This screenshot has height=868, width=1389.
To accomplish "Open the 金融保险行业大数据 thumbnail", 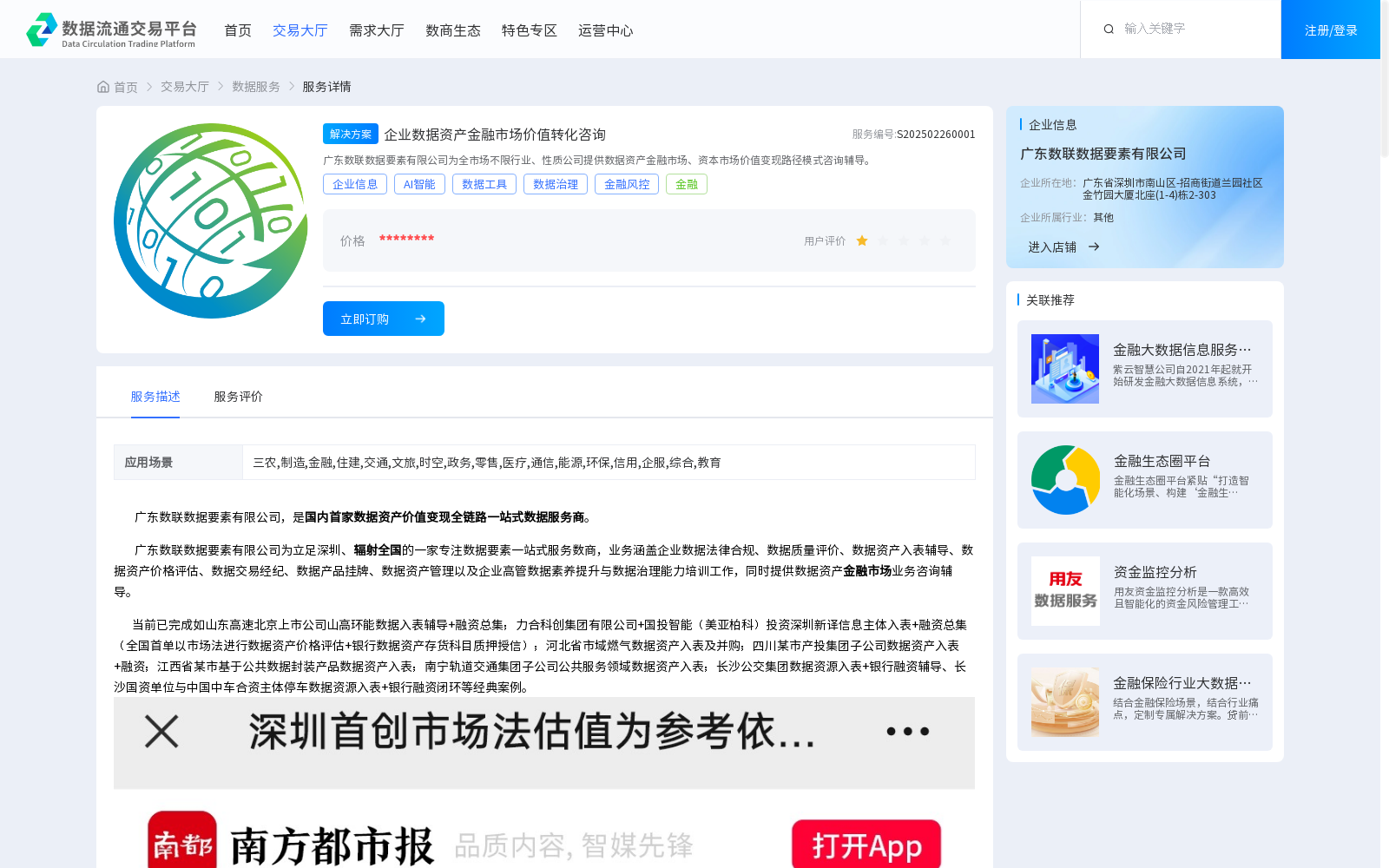I will tap(1065, 702).
